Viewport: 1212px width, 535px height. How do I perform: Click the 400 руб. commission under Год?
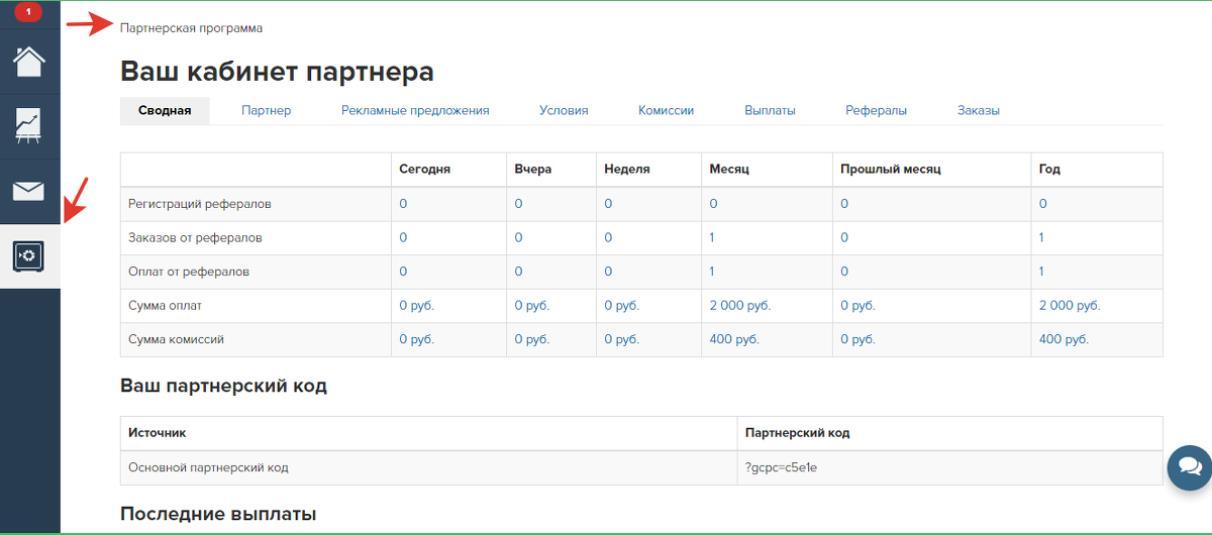tap(1064, 339)
